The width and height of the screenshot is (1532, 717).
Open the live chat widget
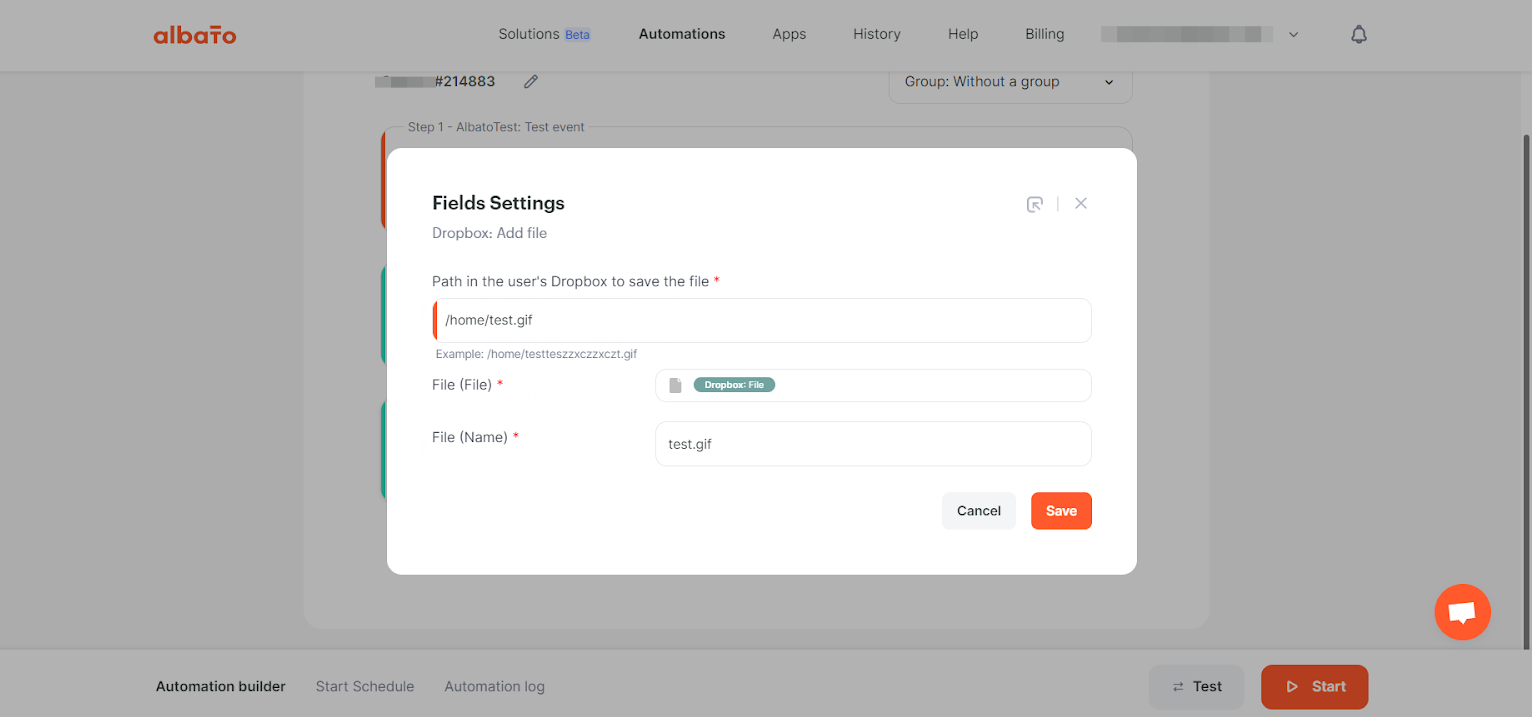point(1462,612)
